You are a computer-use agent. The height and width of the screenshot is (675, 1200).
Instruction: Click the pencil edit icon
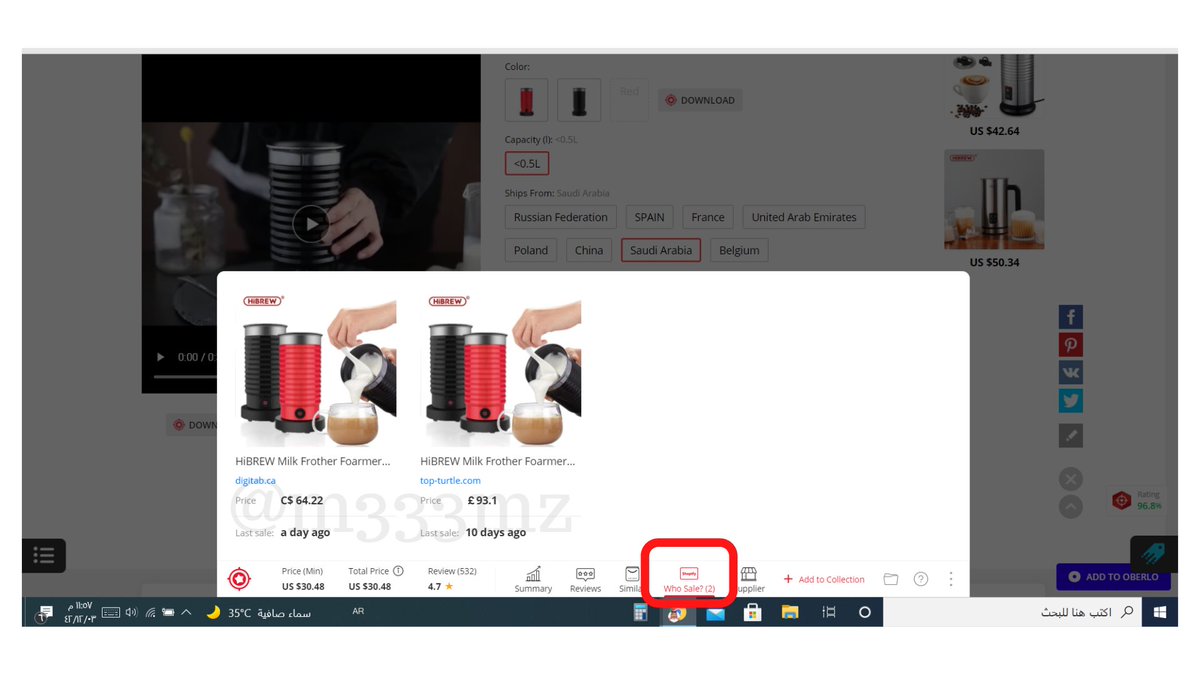[1071, 435]
